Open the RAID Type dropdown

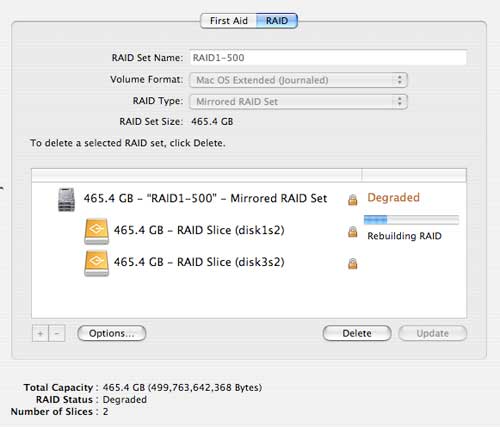pyautogui.click(x=298, y=101)
